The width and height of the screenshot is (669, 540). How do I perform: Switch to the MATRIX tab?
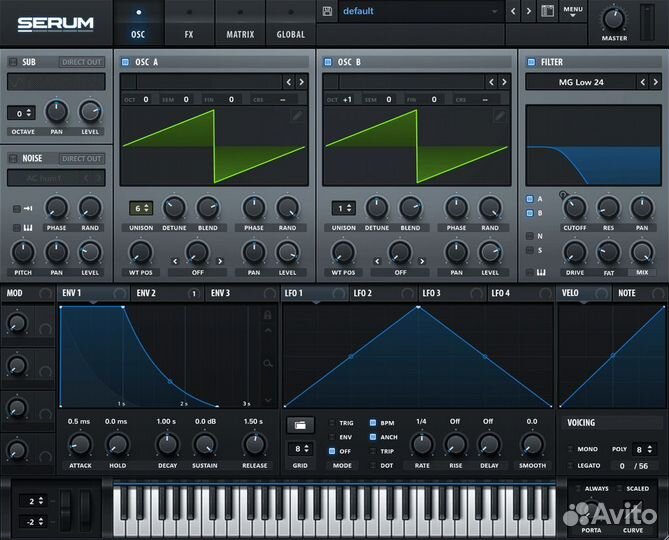click(x=240, y=34)
